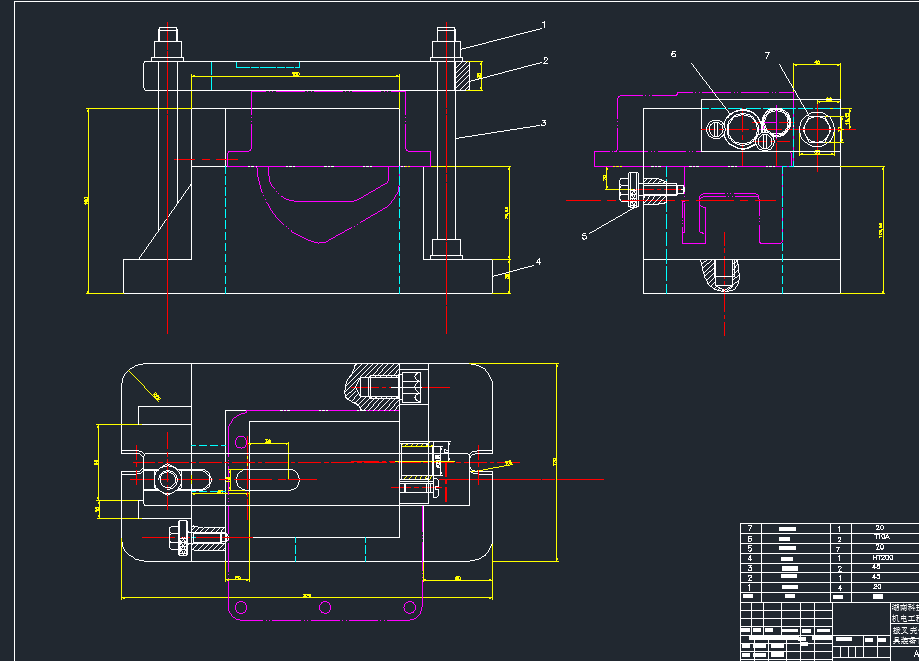Select item number 4 in the parts table
The width and height of the screenshot is (919, 661).
750,558
